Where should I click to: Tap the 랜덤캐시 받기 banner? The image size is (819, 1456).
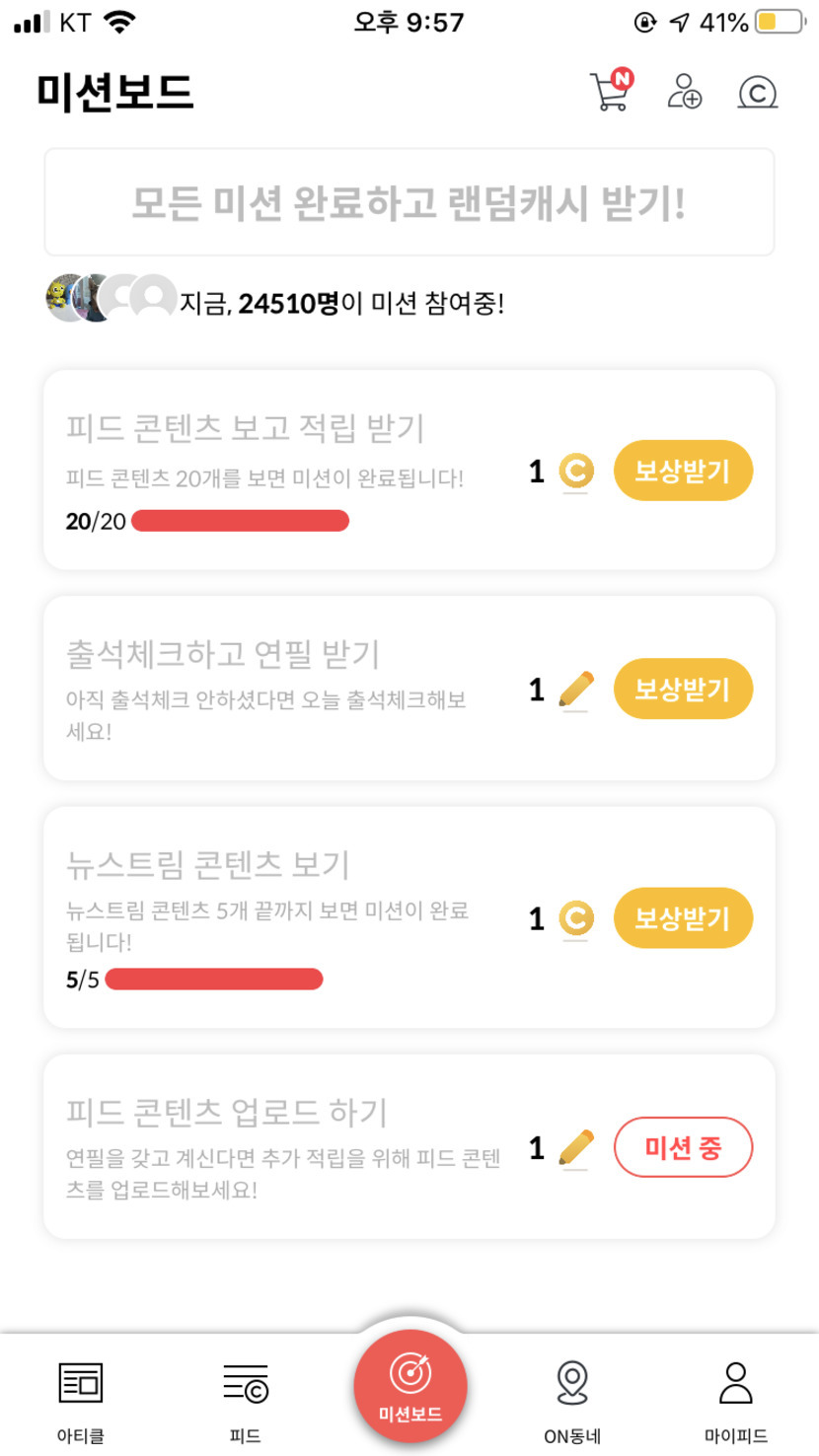tap(409, 202)
